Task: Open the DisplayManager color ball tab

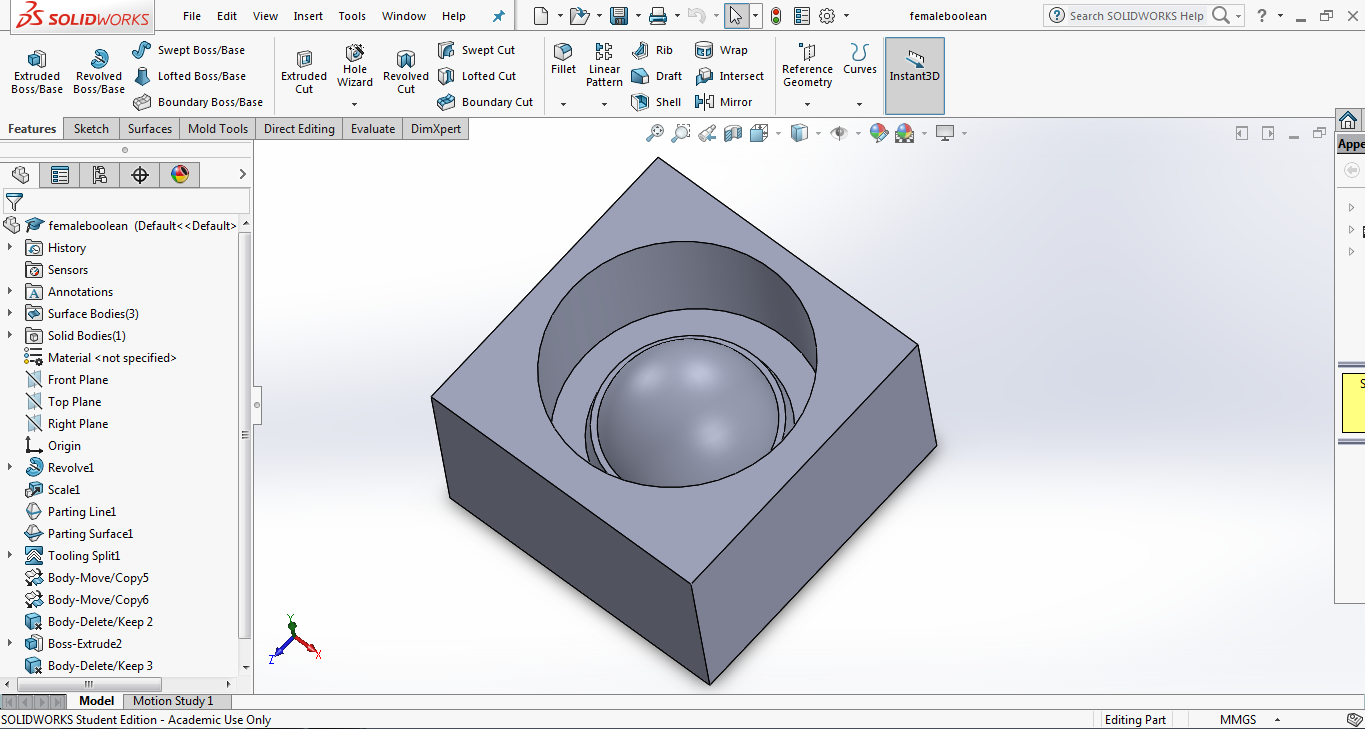Action: (x=180, y=175)
